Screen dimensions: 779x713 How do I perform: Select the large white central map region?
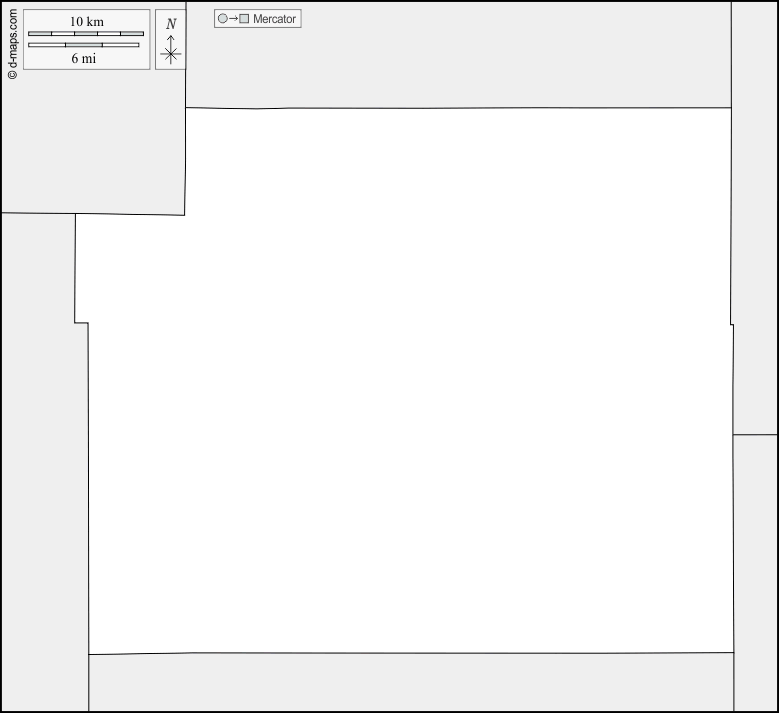[410, 400]
